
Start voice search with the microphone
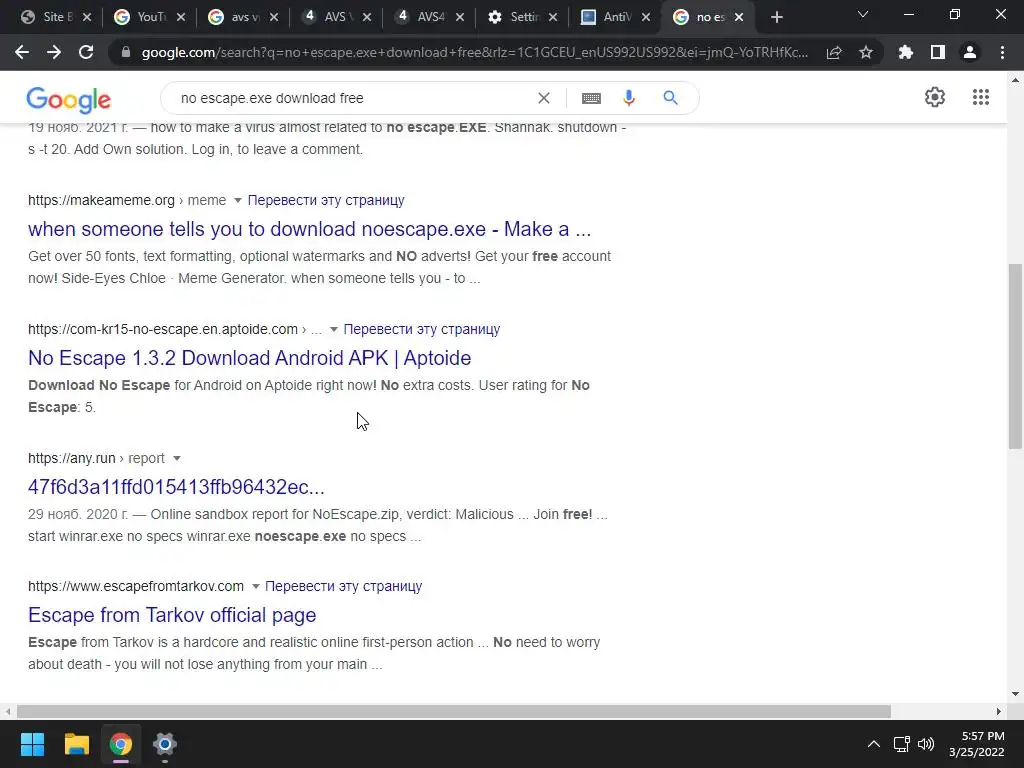tap(628, 98)
